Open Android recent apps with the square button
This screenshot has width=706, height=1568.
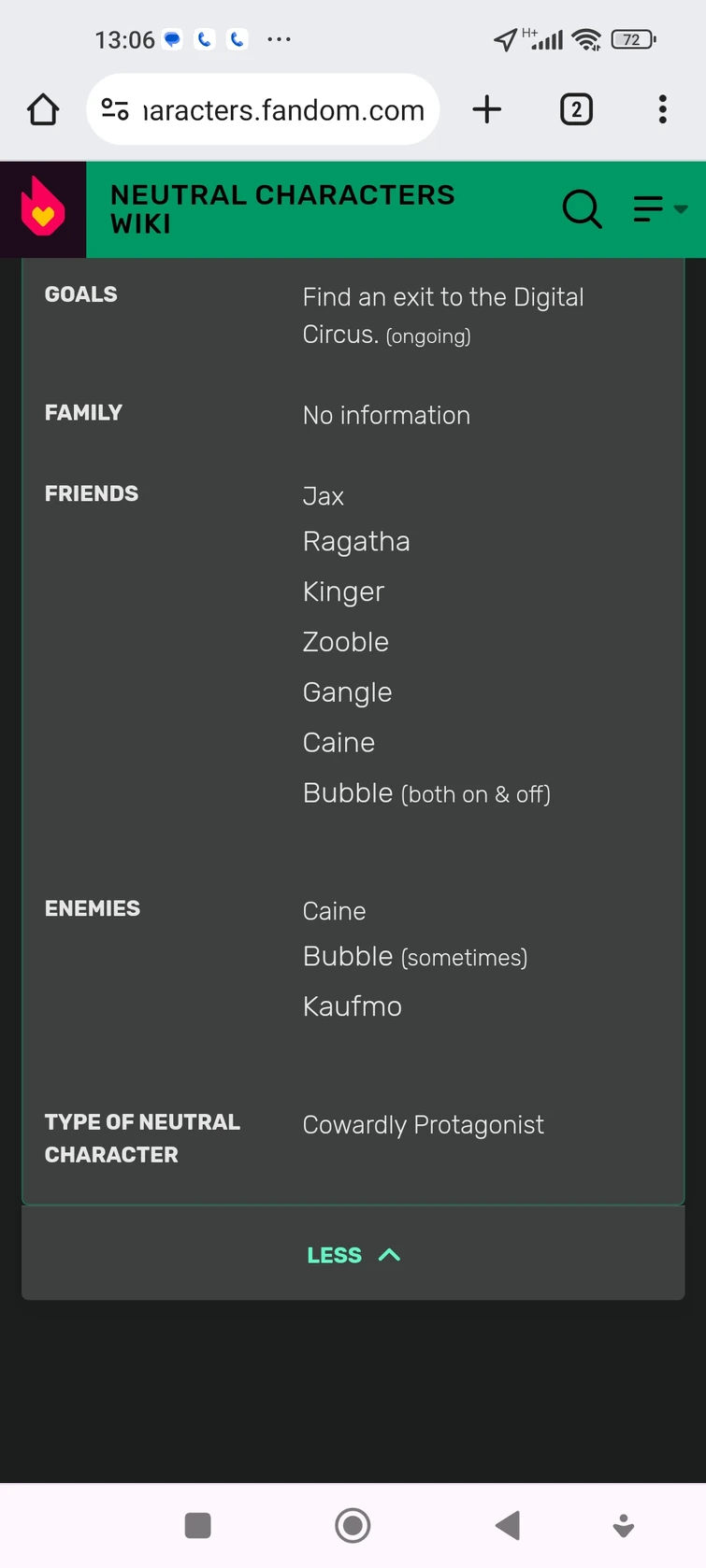(x=197, y=1525)
